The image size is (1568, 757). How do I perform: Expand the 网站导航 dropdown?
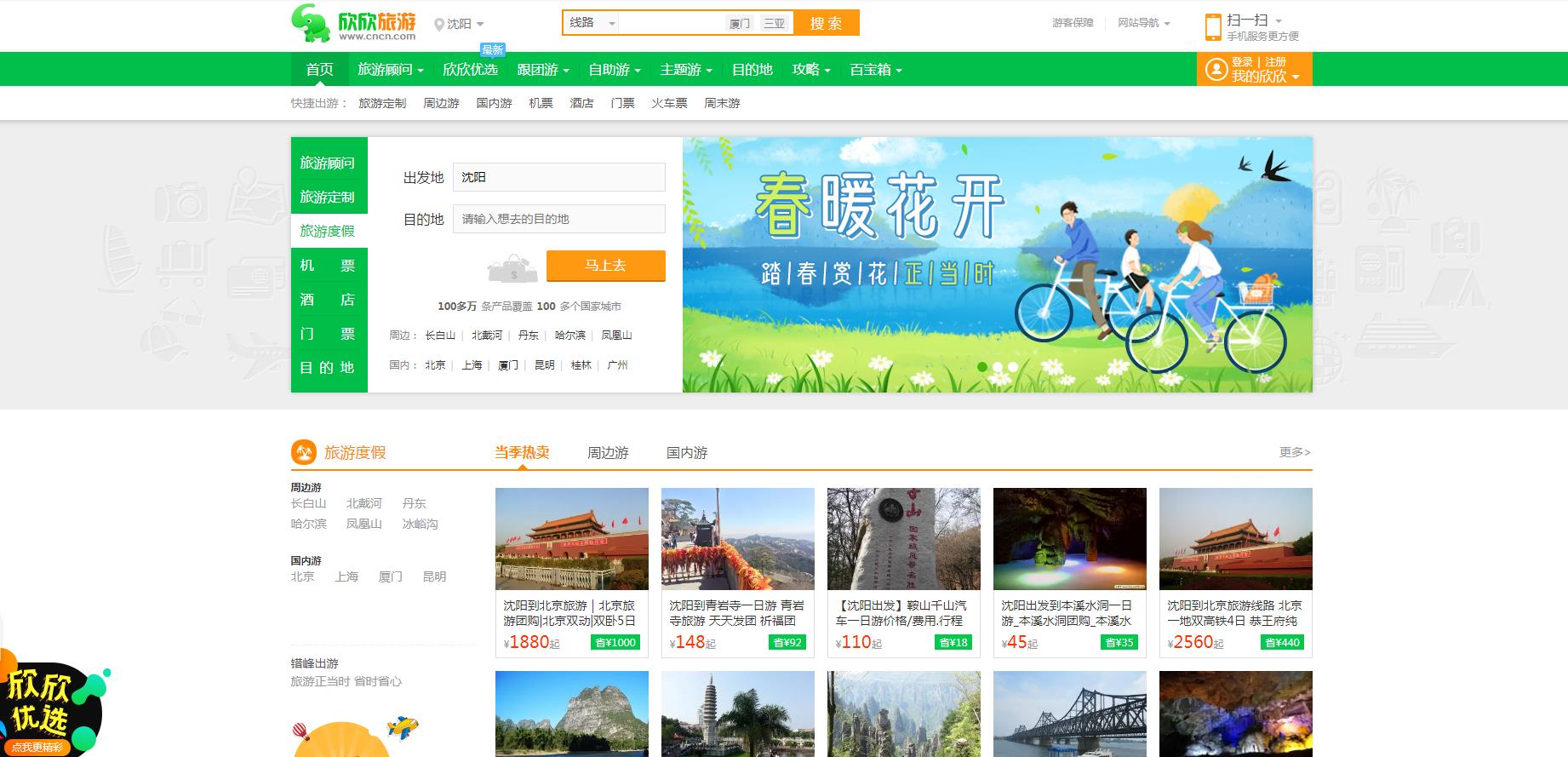(1143, 23)
